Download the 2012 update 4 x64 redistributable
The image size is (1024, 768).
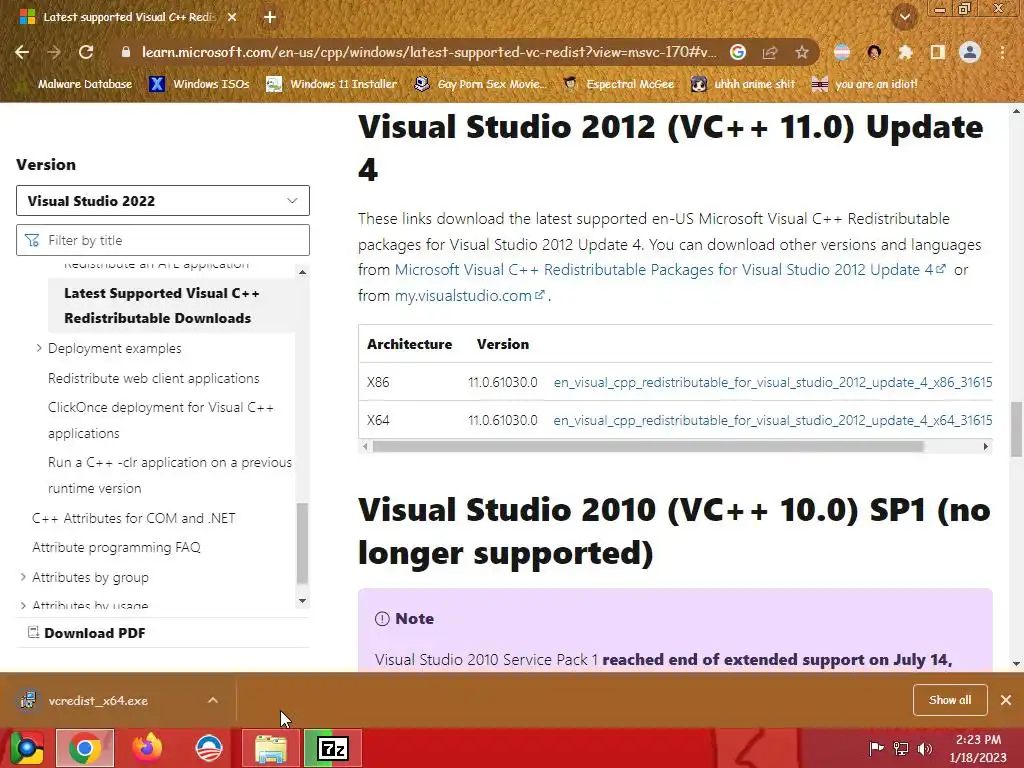(773, 420)
